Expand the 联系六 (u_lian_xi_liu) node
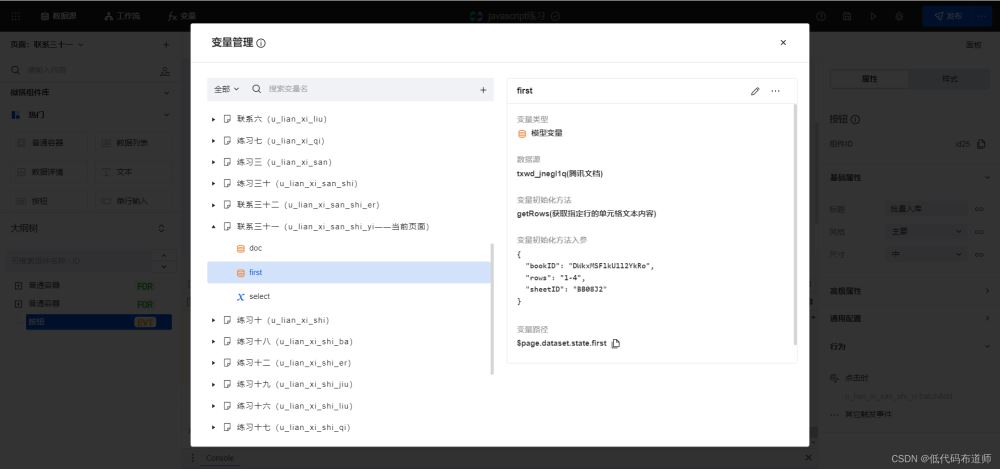This screenshot has width=1000, height=469. click(214, 119)
